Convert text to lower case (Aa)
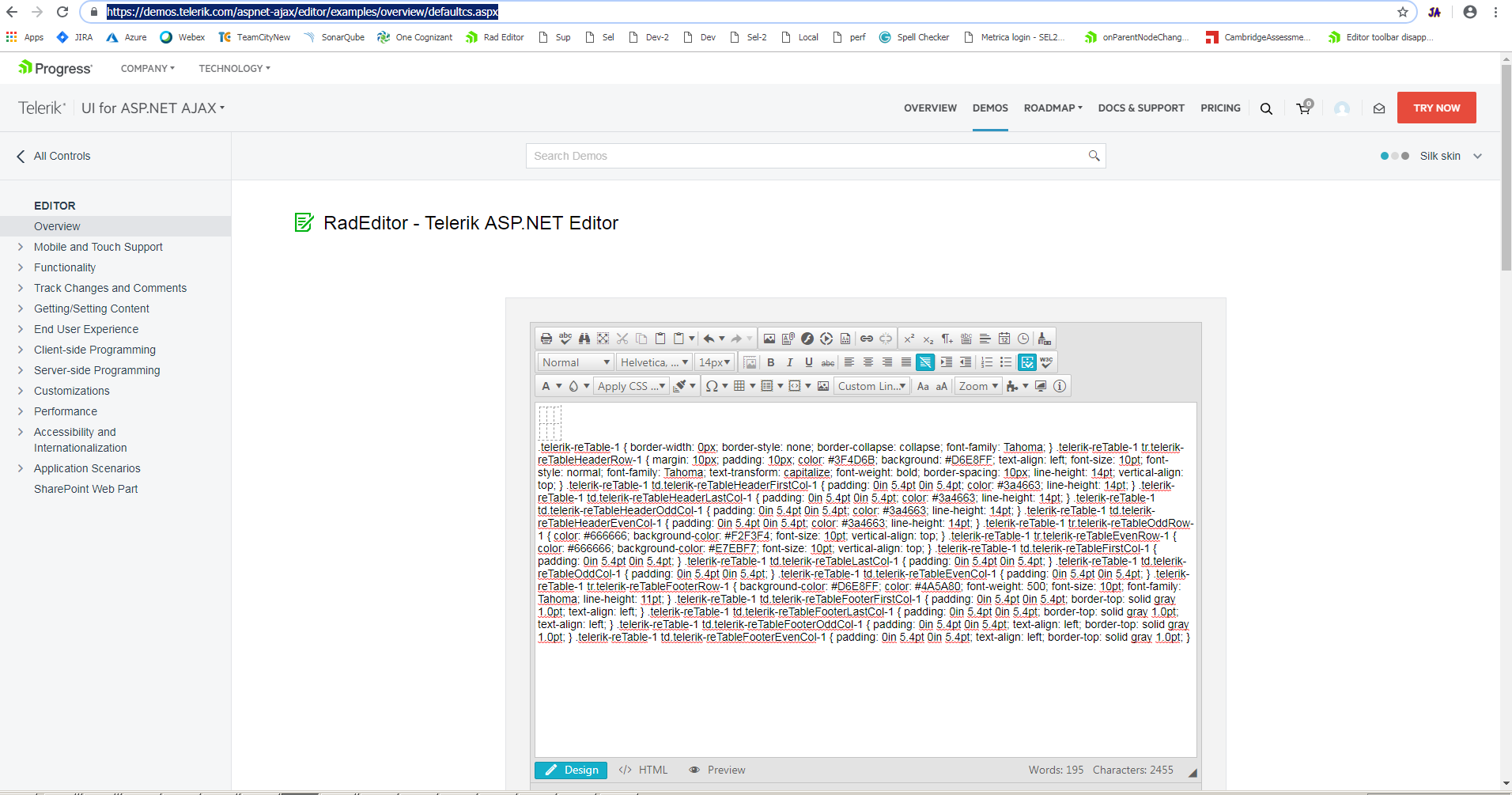Image resolution: width=1512 pixels, height=795 pixels. tap(923, 386)
